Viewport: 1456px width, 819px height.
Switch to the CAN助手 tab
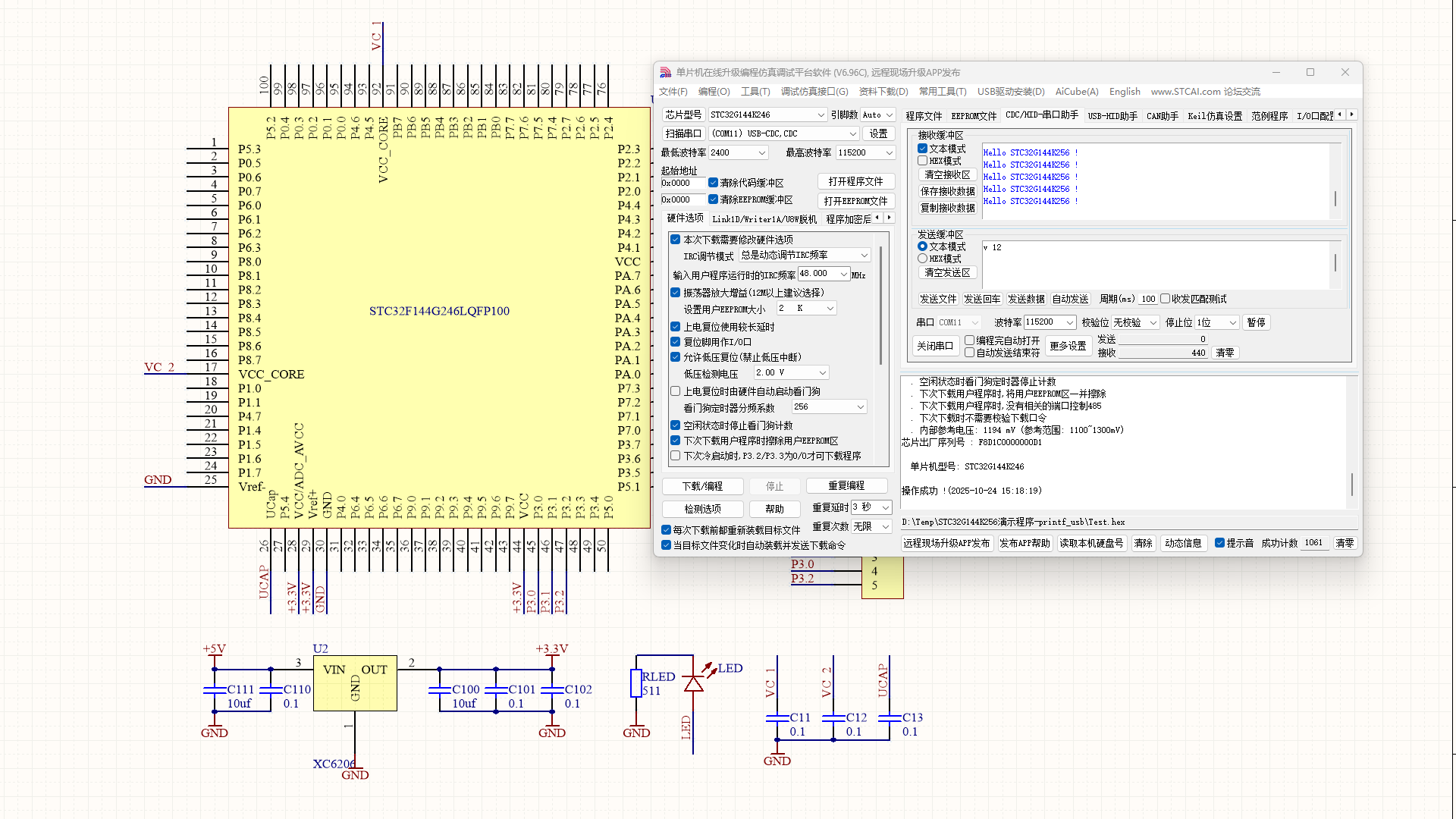(1162, 116)
